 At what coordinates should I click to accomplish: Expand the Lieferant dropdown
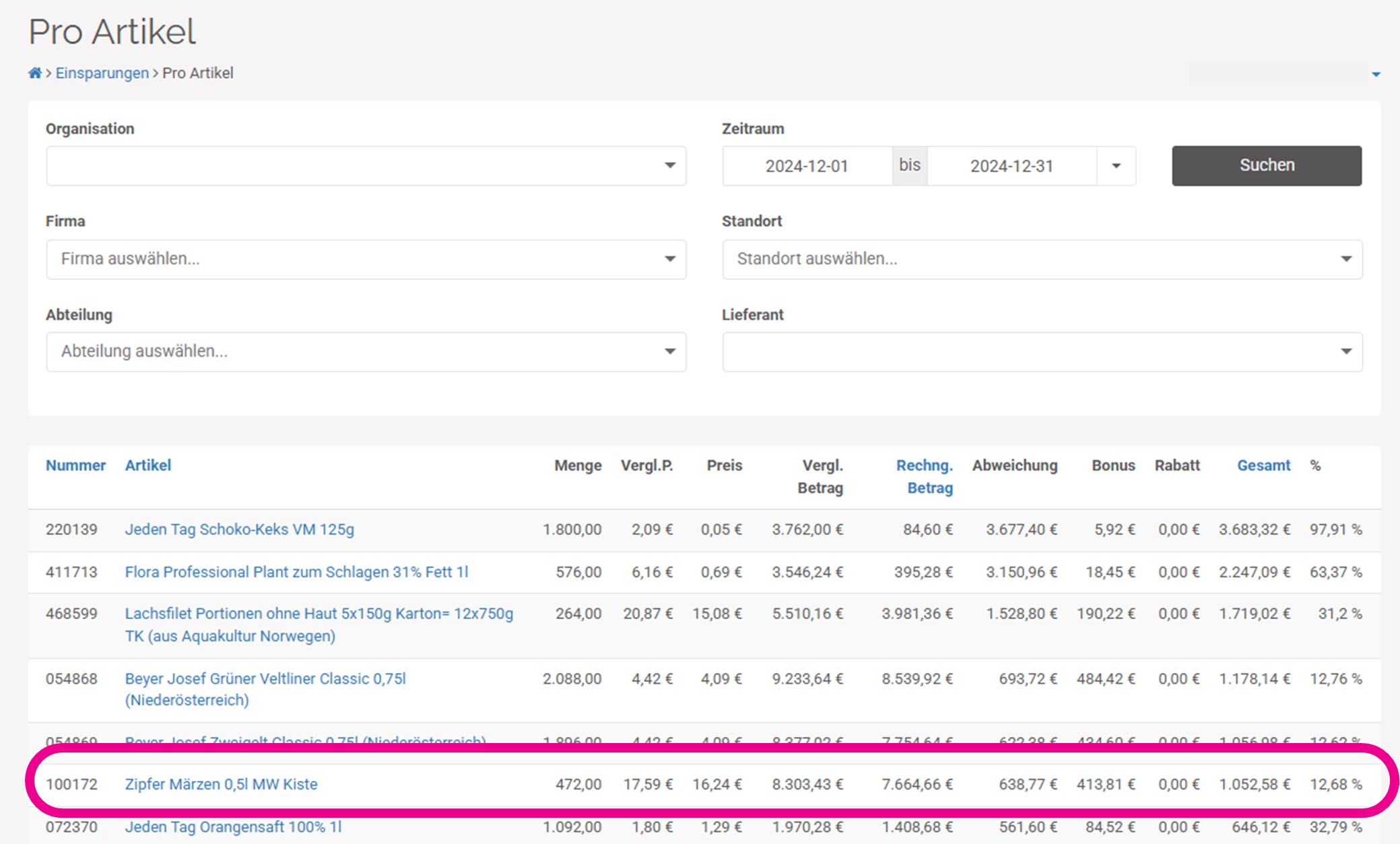pos(1042,351)
